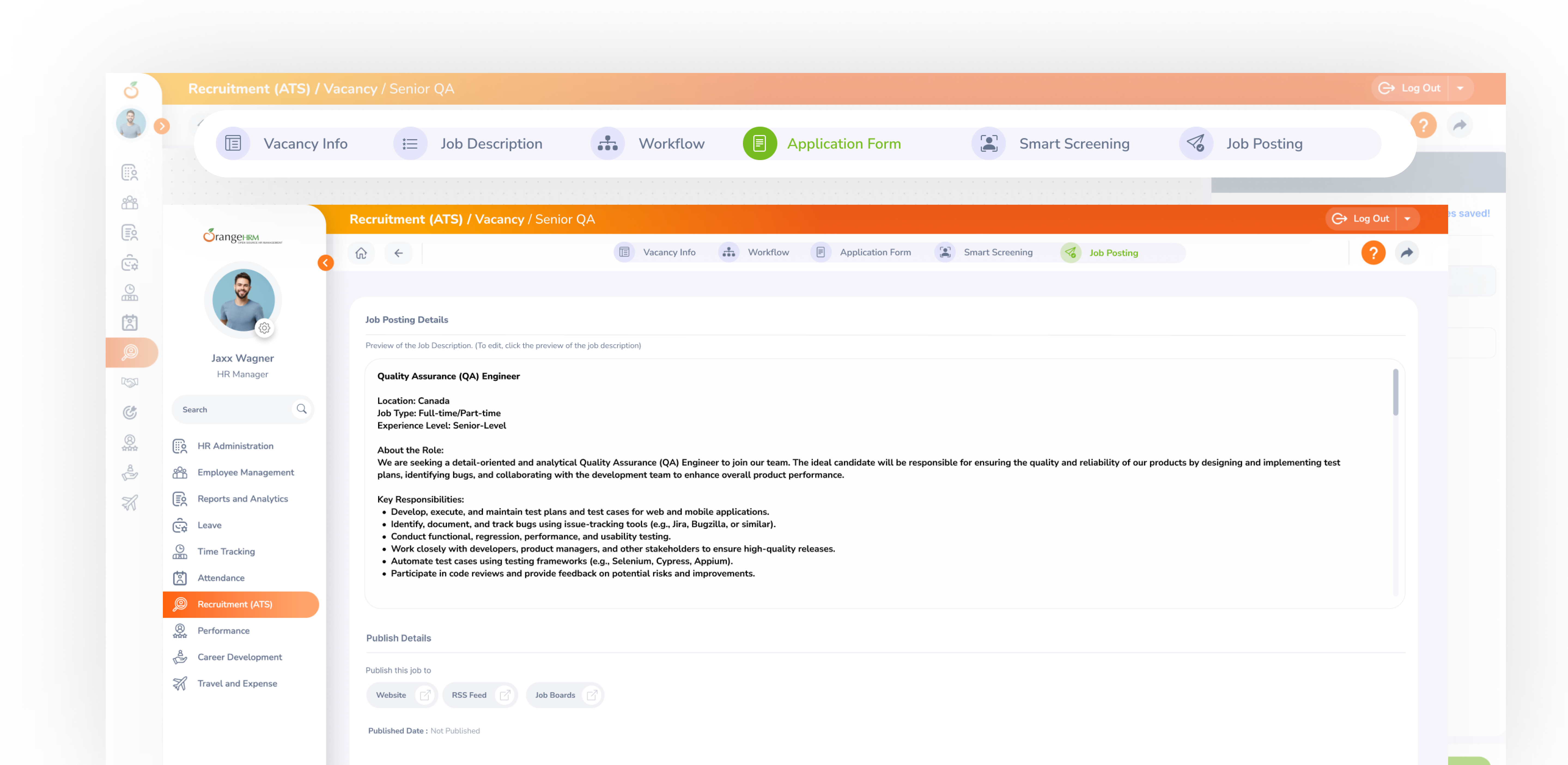Click Recruitment (ATS) breadcrumb in orange header
The height and width of the screenshot is (765, 1568).
[406, 219]
